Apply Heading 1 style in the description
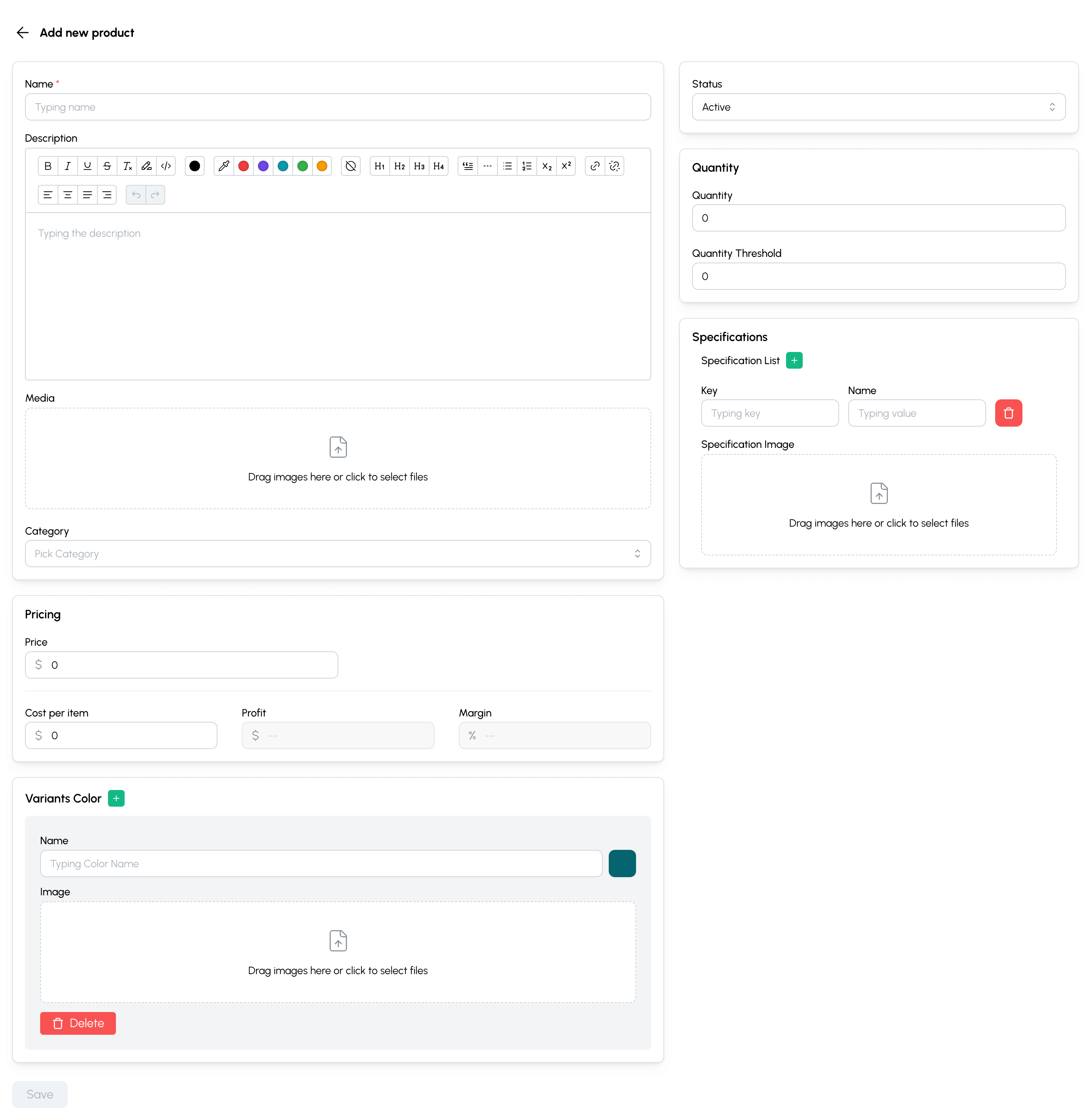1091x1120 pixels. click(379, 166)
